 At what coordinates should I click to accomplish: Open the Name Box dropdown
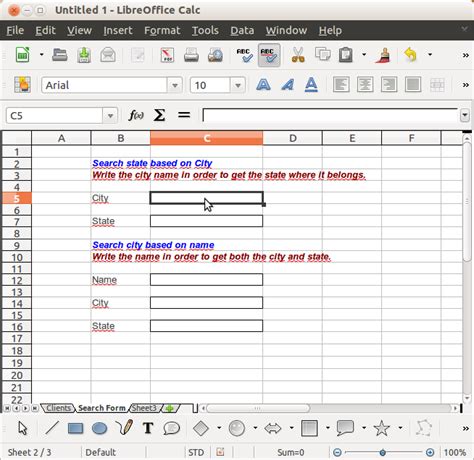tap(110, 116)
